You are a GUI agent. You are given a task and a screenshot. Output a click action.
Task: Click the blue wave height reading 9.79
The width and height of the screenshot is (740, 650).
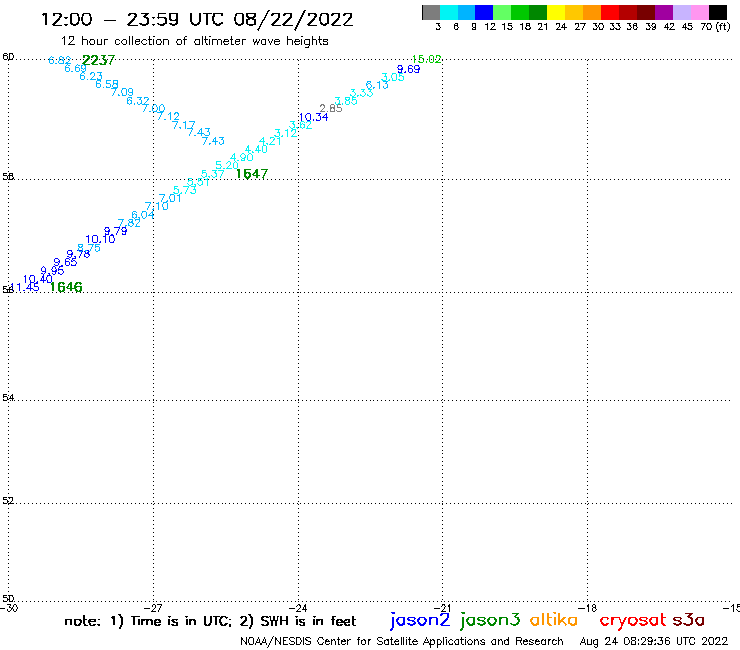tap(116, 231)
